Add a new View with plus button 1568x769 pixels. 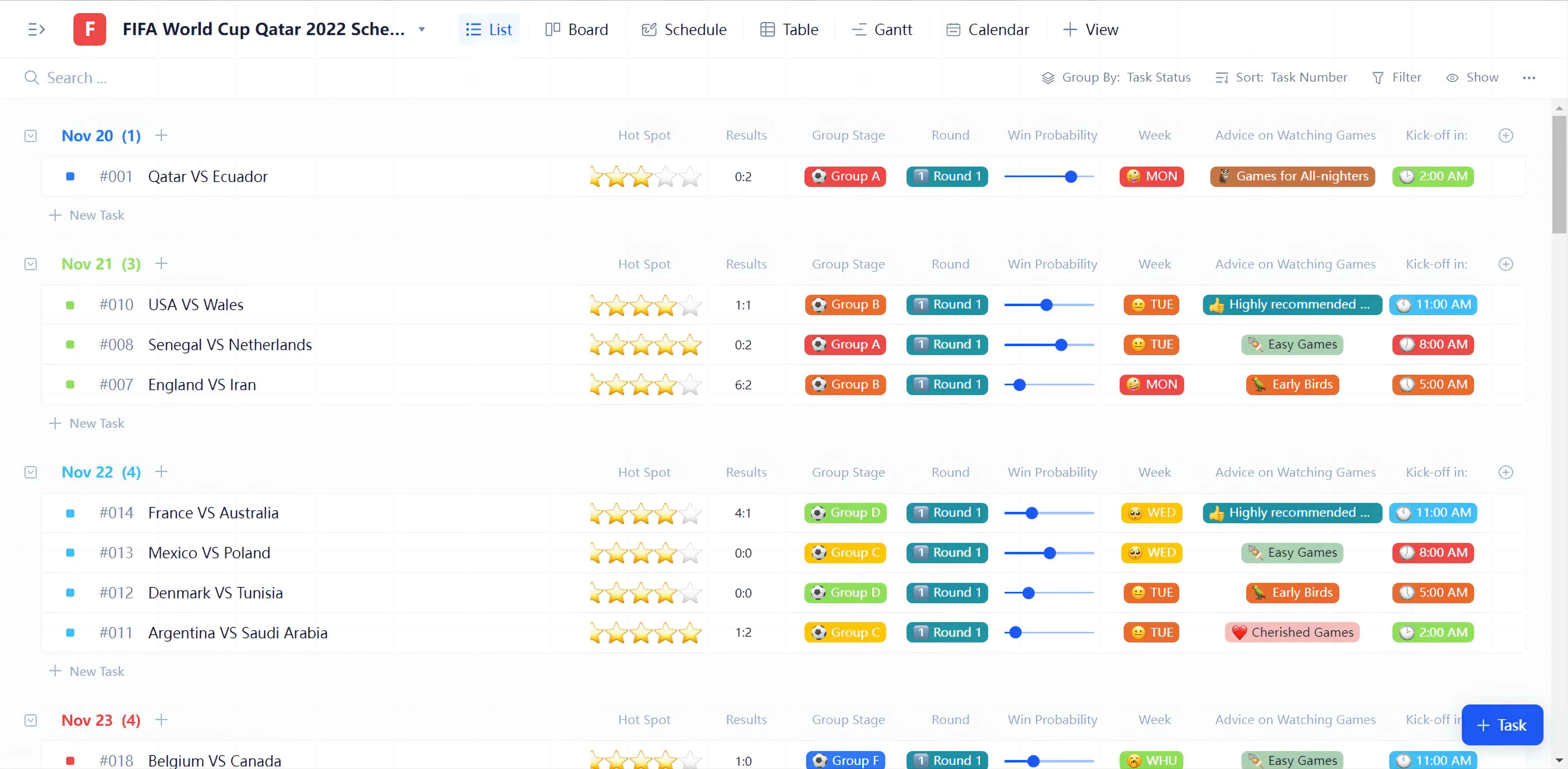point(1090,29)
